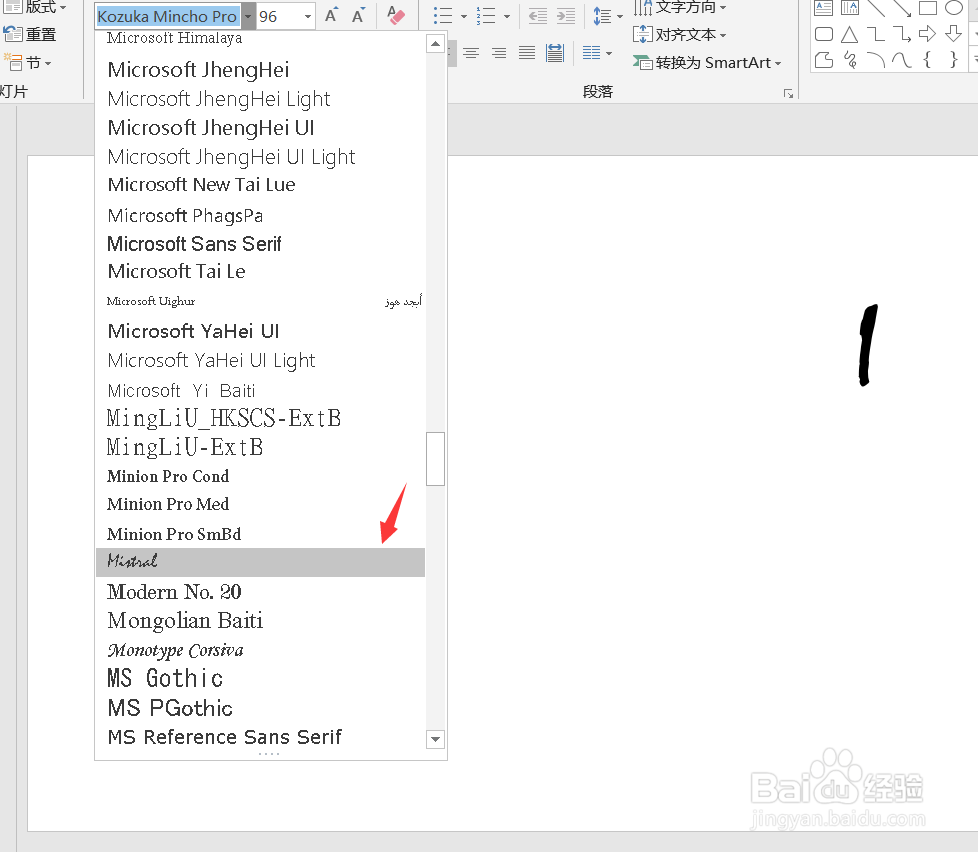
Task: Select Minion Pro Cond font
Action: (260, 476)
